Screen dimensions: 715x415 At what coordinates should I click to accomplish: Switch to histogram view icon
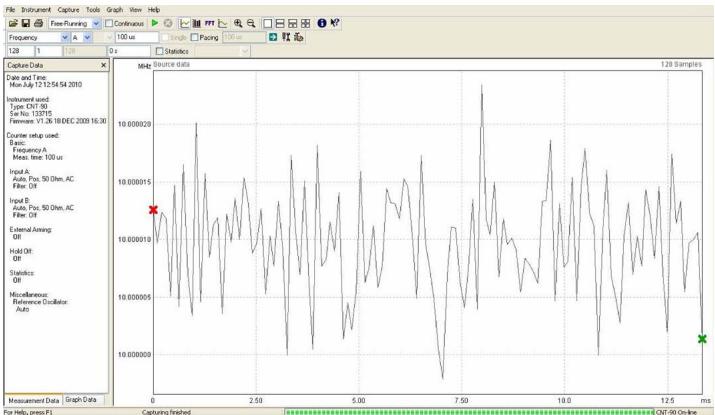[x=197, y=23]
